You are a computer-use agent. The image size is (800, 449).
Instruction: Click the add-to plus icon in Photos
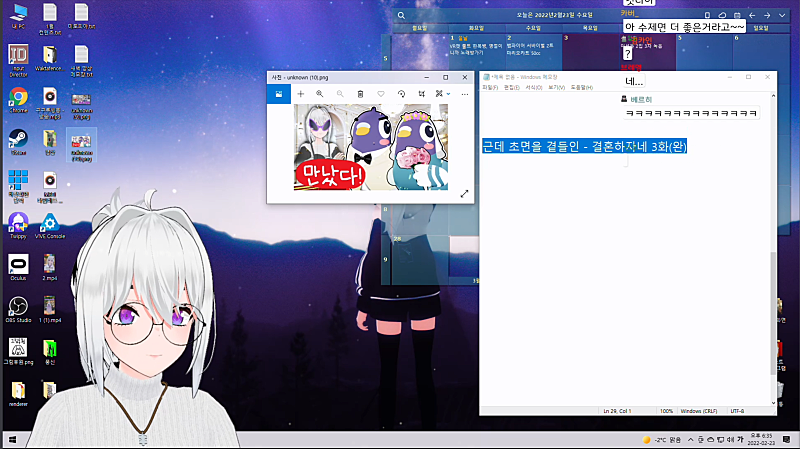[x=301, y=94]
